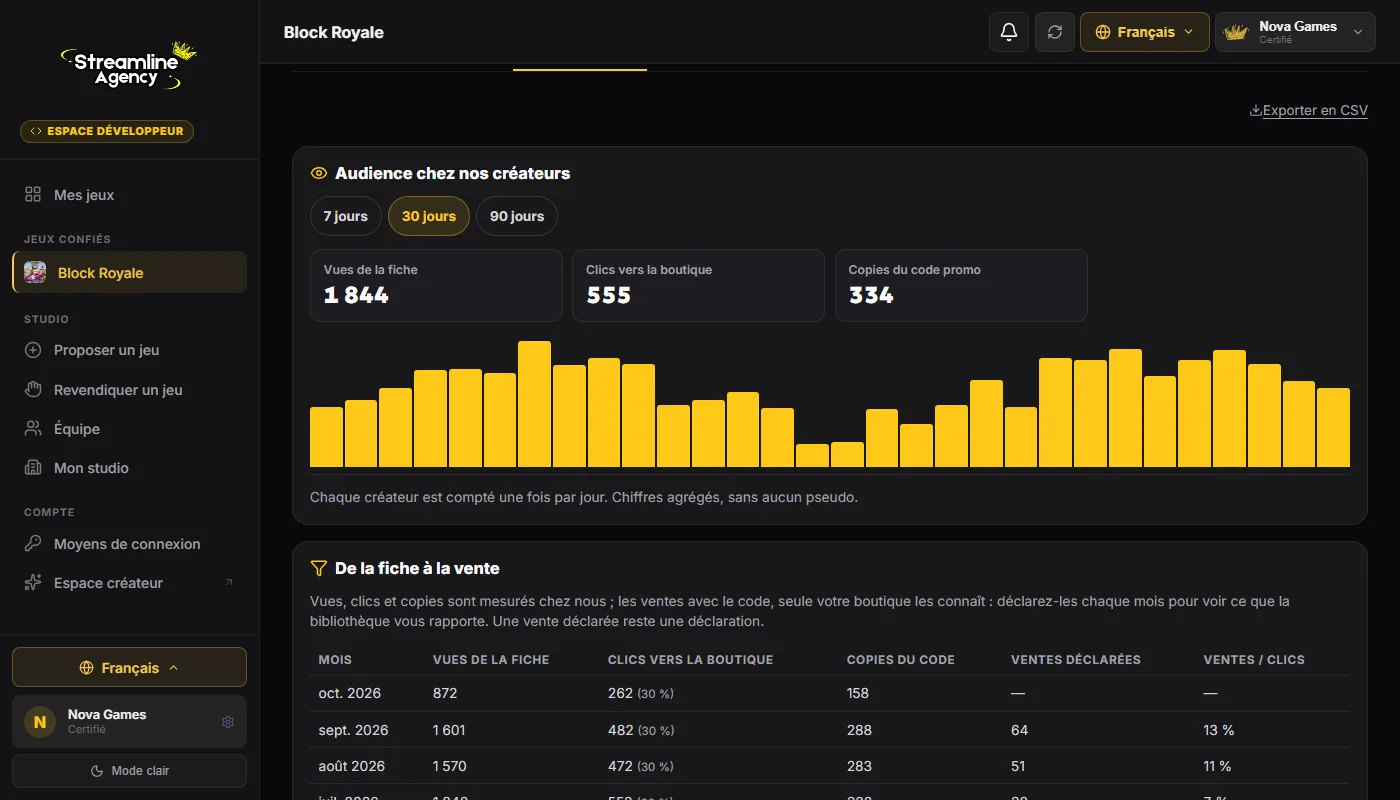Select the 7 jours period

pyautogui.click(x=346, y=216)
